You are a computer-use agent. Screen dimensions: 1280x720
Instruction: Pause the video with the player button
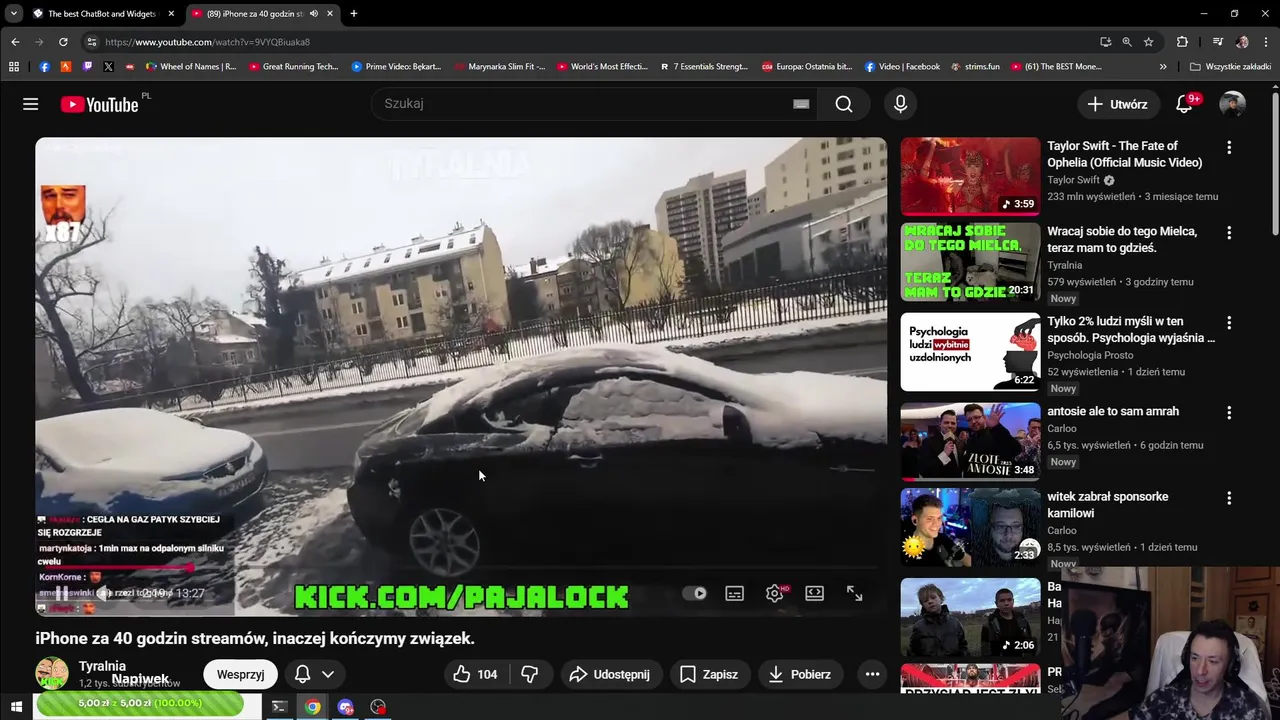tap(62, 593)
